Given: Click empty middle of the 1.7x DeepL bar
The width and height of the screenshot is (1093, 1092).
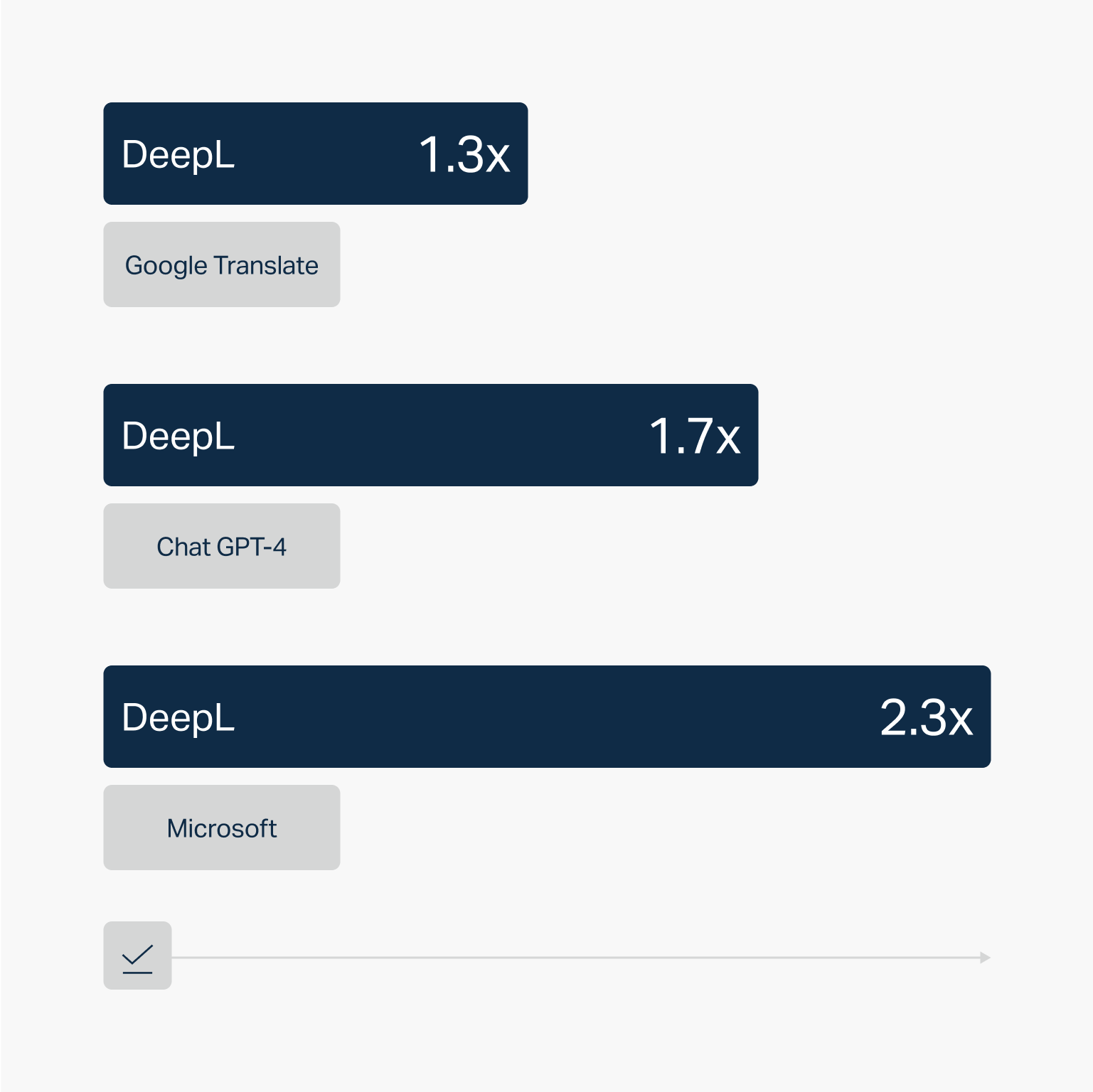Looking at the screenshot, I should (x=441, y=436).
